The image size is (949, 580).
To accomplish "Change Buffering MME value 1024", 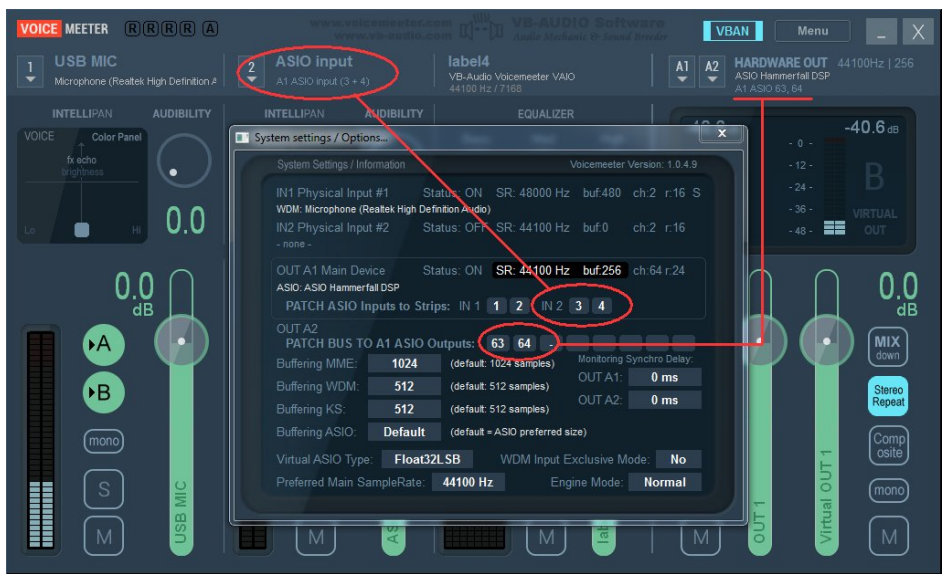I will coord(404,363).
